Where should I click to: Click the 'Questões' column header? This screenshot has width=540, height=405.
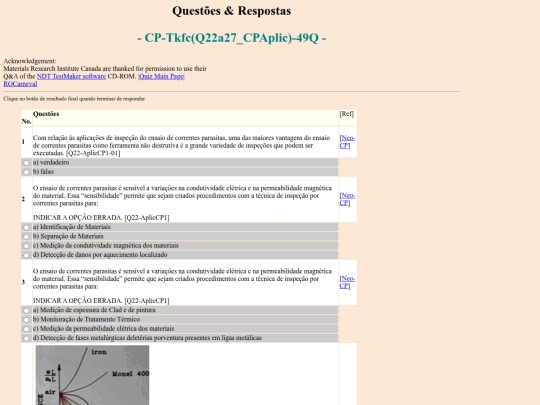pyautogui.click(x=46, y=114)
